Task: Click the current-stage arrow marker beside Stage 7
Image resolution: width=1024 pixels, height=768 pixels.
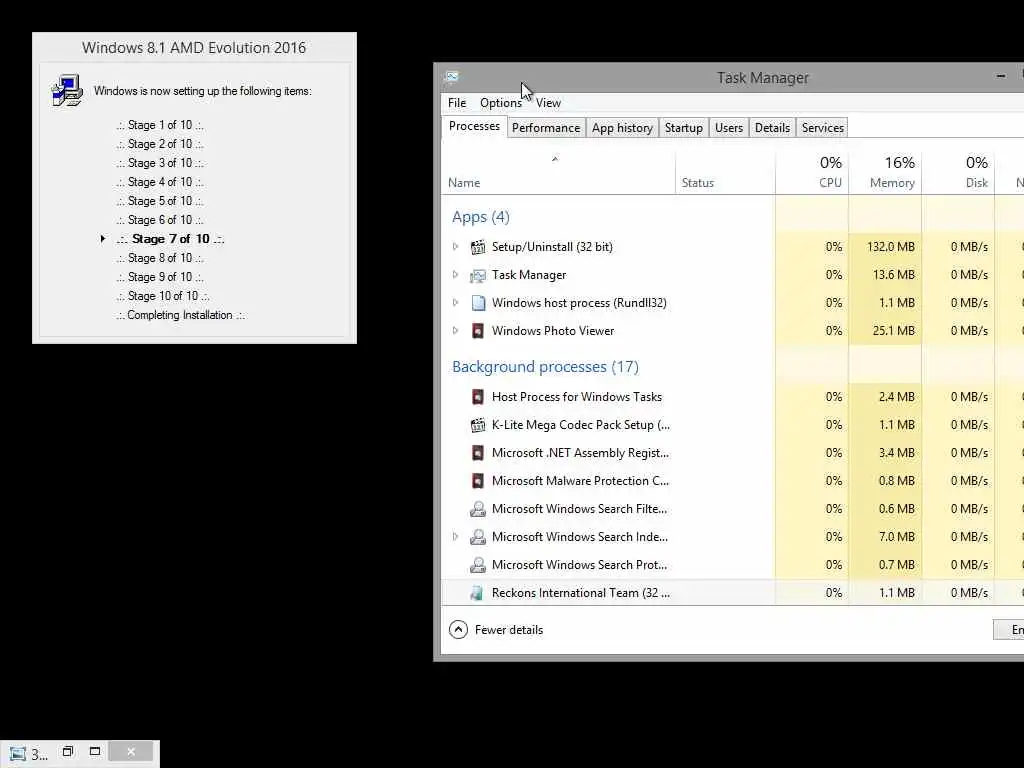Action: 103,239
